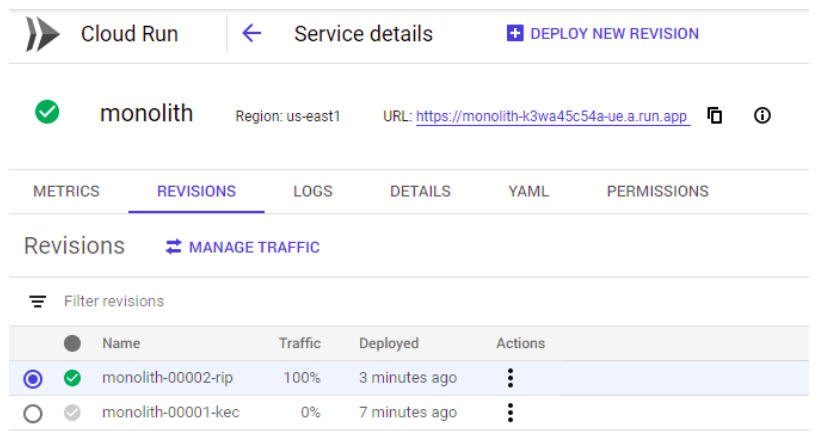The height and width of the screenshot is (442, 822).
Task: Click the filter lines icon
Action: (x=37, y=301)
